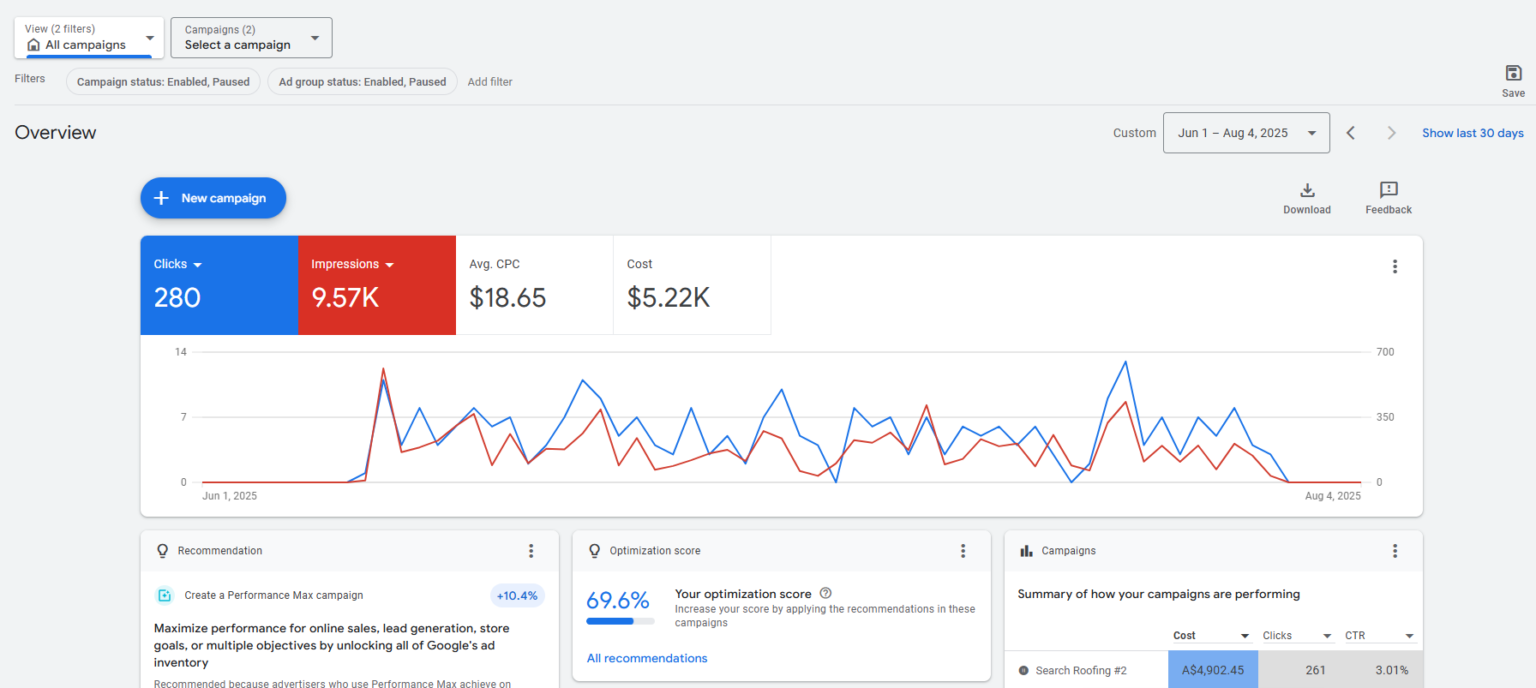This screenshot has width=1536, height=688.
Task: Open the Feedback icon
Action: click(1388, 191)
